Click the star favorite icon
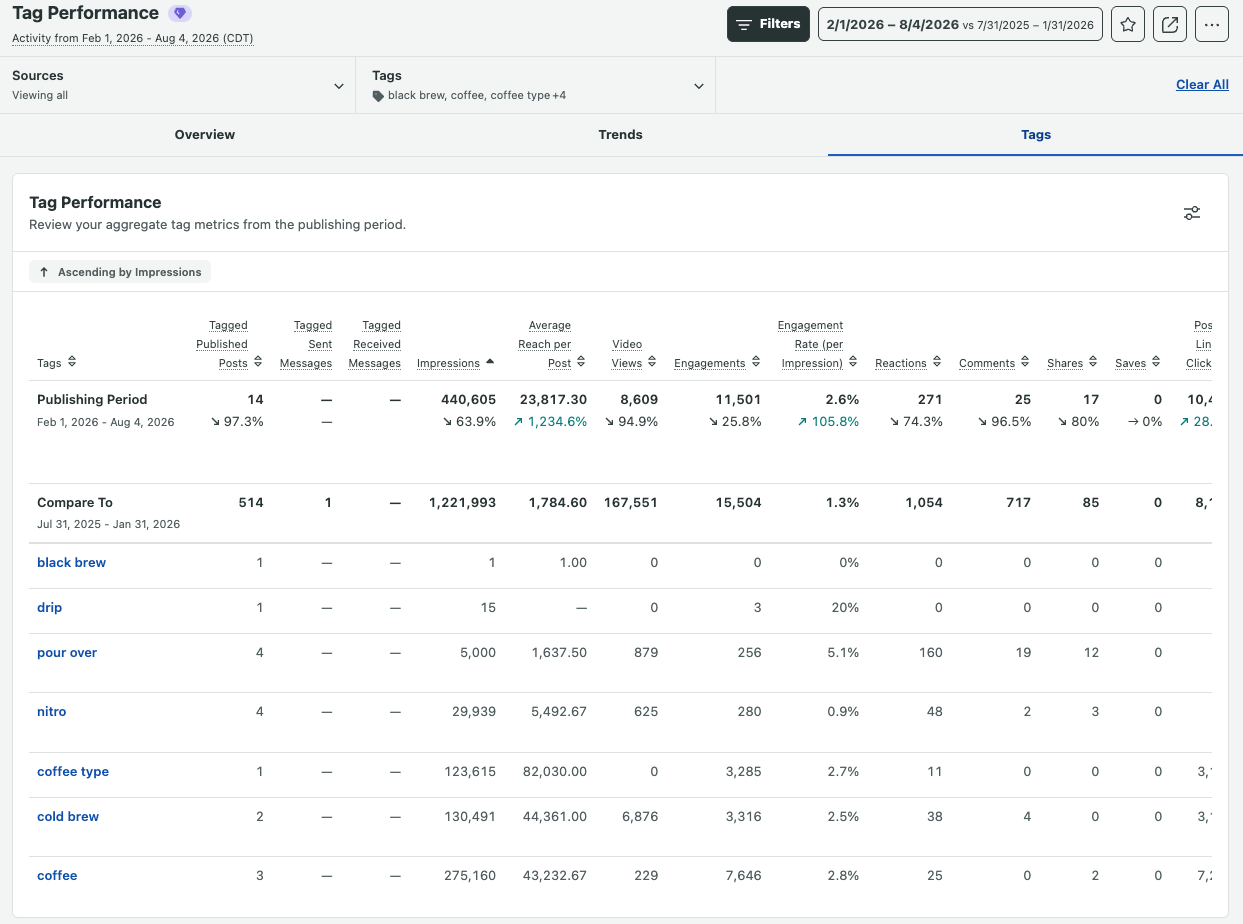The image size is (1243, 924). [x=1128, y=24]
